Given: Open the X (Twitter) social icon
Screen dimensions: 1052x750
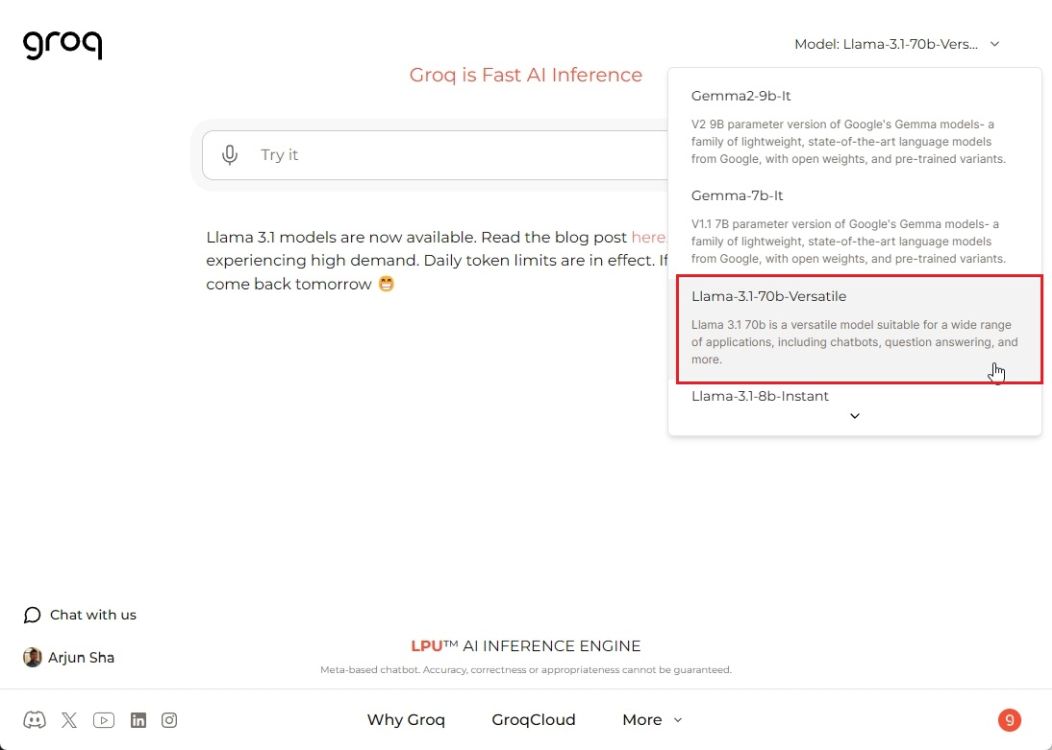Looking at the screenshot, I should [69, 720].
